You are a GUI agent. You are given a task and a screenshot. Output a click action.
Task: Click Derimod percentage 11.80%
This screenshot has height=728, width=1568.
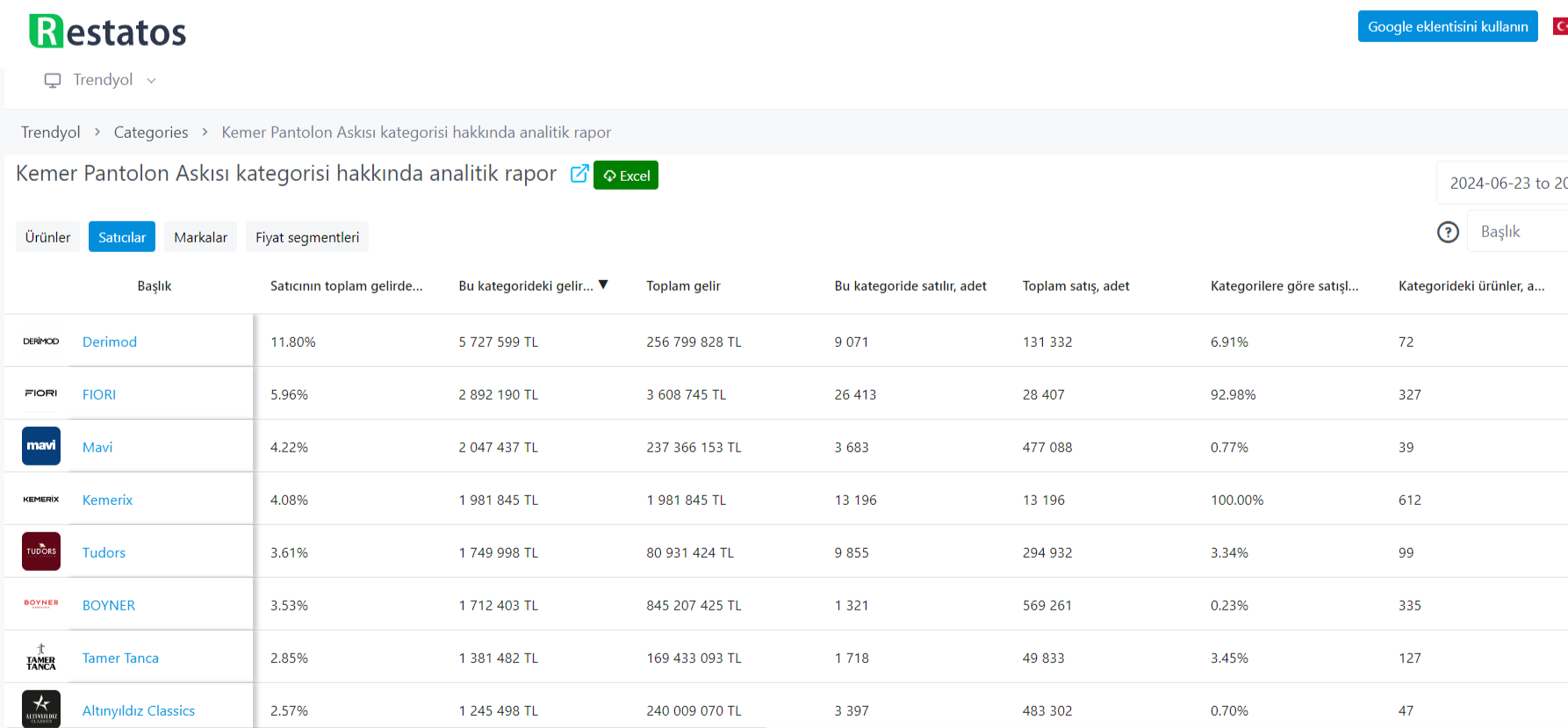point(292,342)
